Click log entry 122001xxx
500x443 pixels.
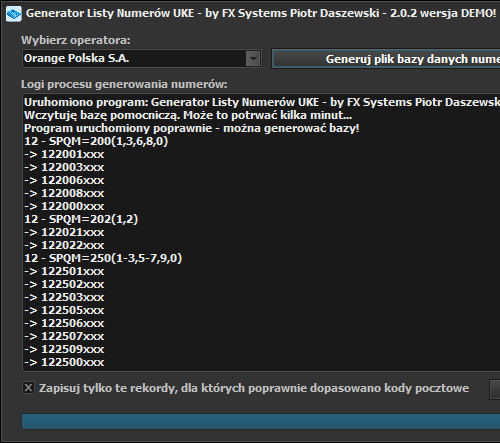64,154
